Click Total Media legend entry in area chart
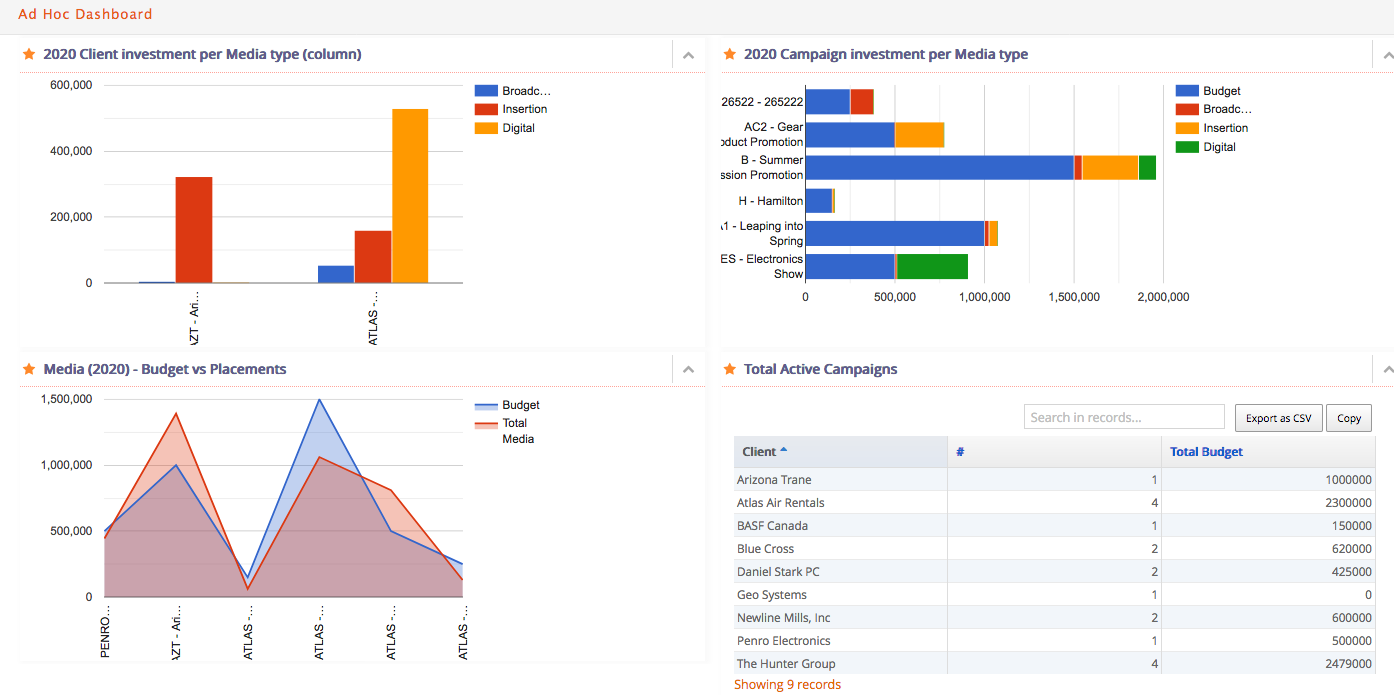 (507, 431)
